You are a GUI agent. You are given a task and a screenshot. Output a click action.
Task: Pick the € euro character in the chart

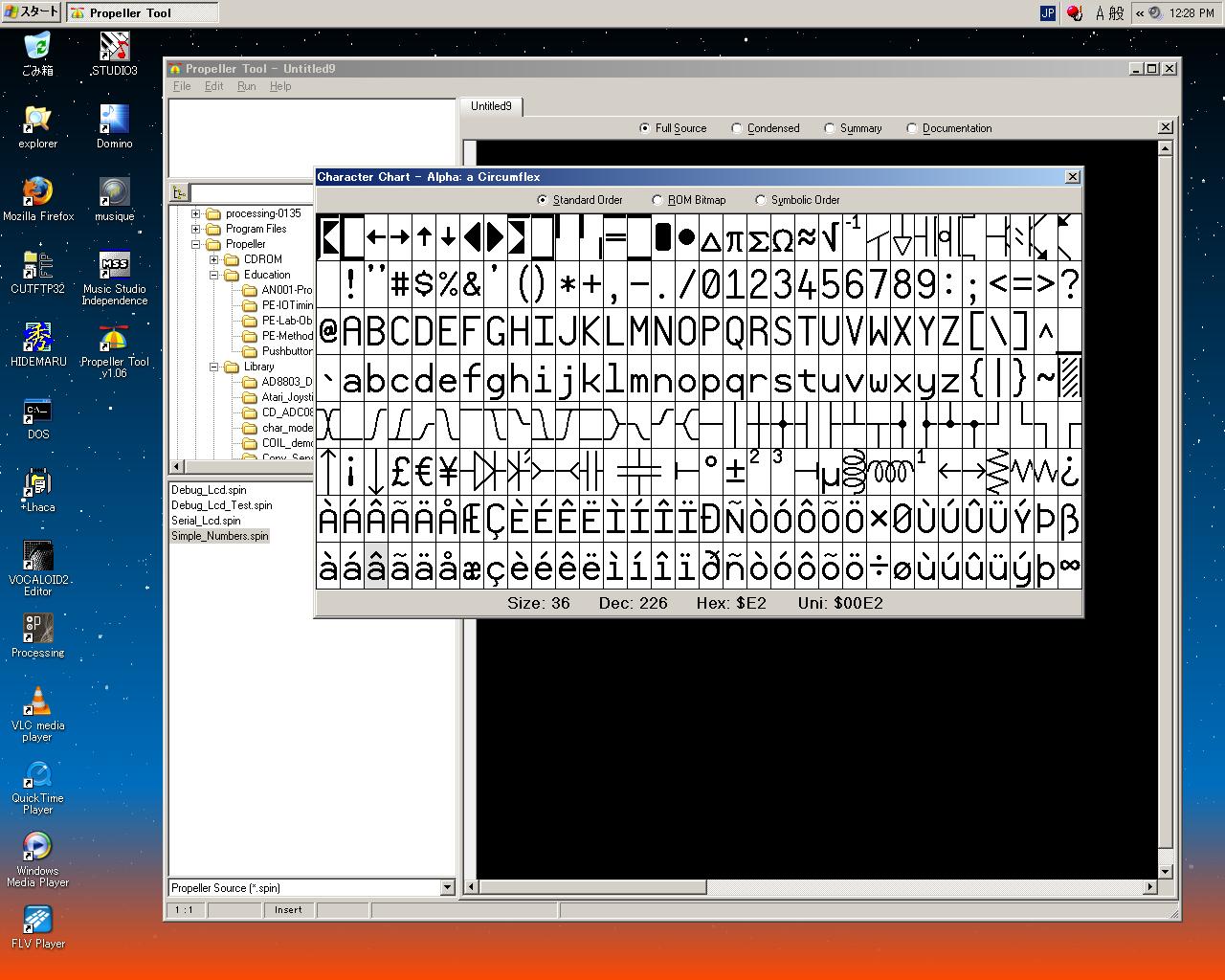[x=424, y=472]
